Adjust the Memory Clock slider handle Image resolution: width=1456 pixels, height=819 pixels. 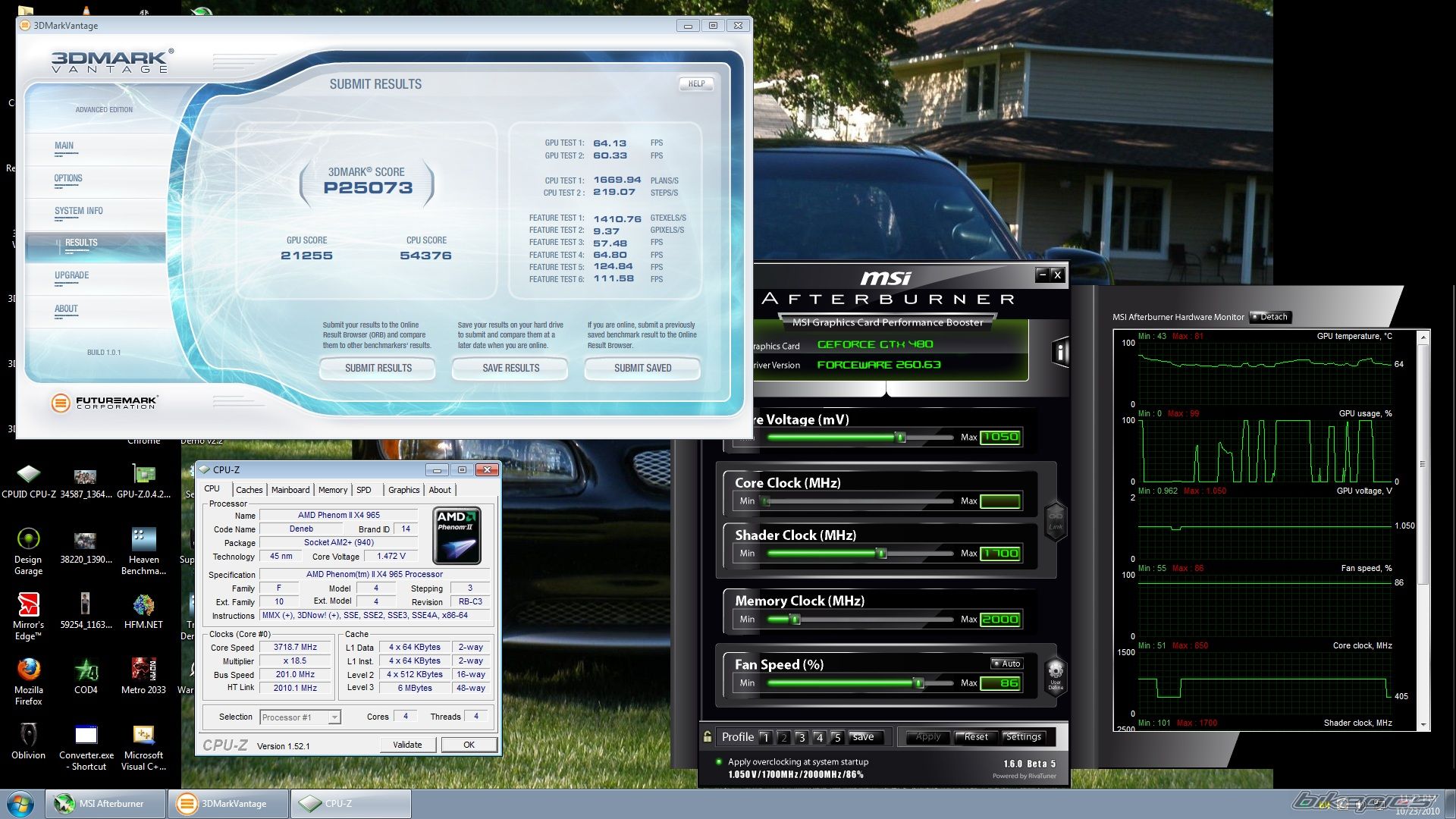[795, 620]
